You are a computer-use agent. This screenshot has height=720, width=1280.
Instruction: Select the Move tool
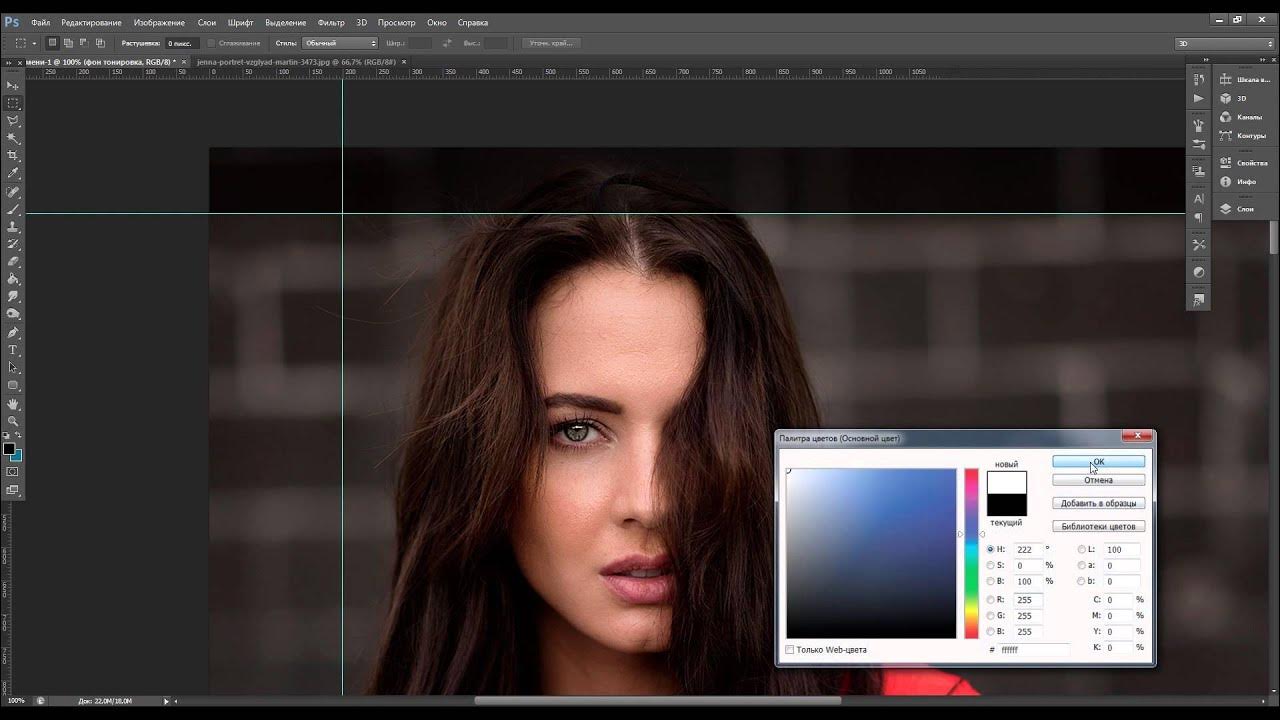pyautogui.click(x=13, y=86)
